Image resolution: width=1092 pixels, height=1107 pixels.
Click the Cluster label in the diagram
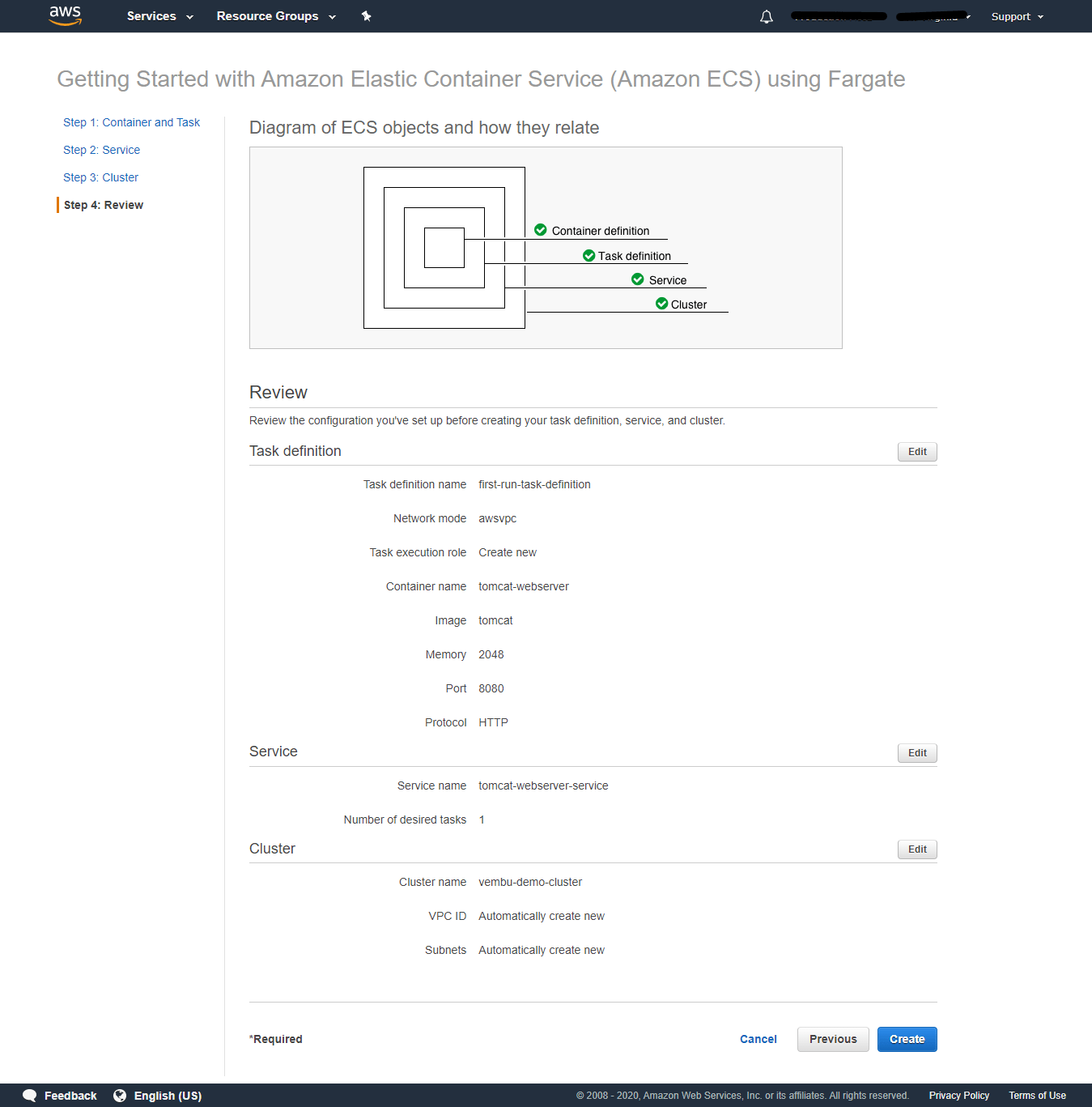(689, 304)
